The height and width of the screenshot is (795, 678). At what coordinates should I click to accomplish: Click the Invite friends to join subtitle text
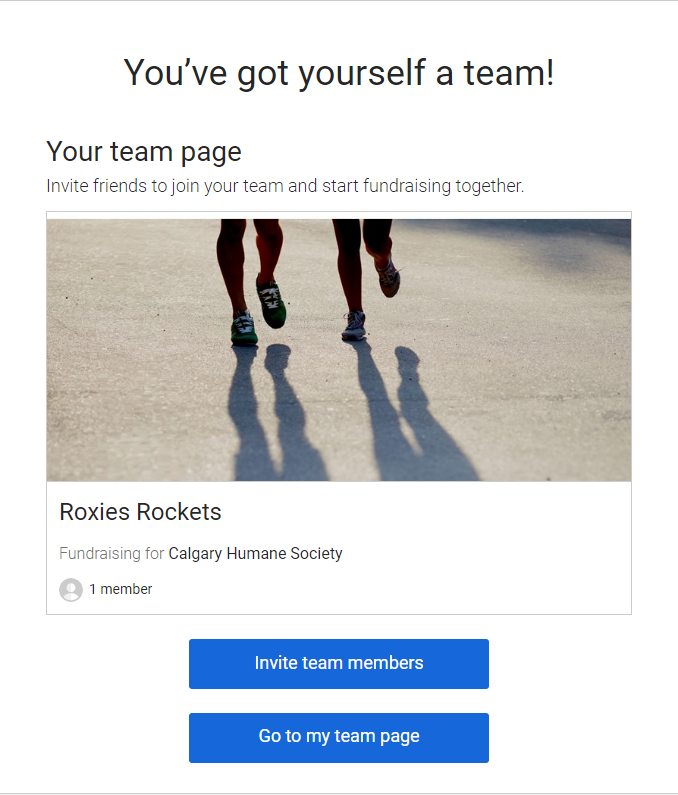(285, 186)
